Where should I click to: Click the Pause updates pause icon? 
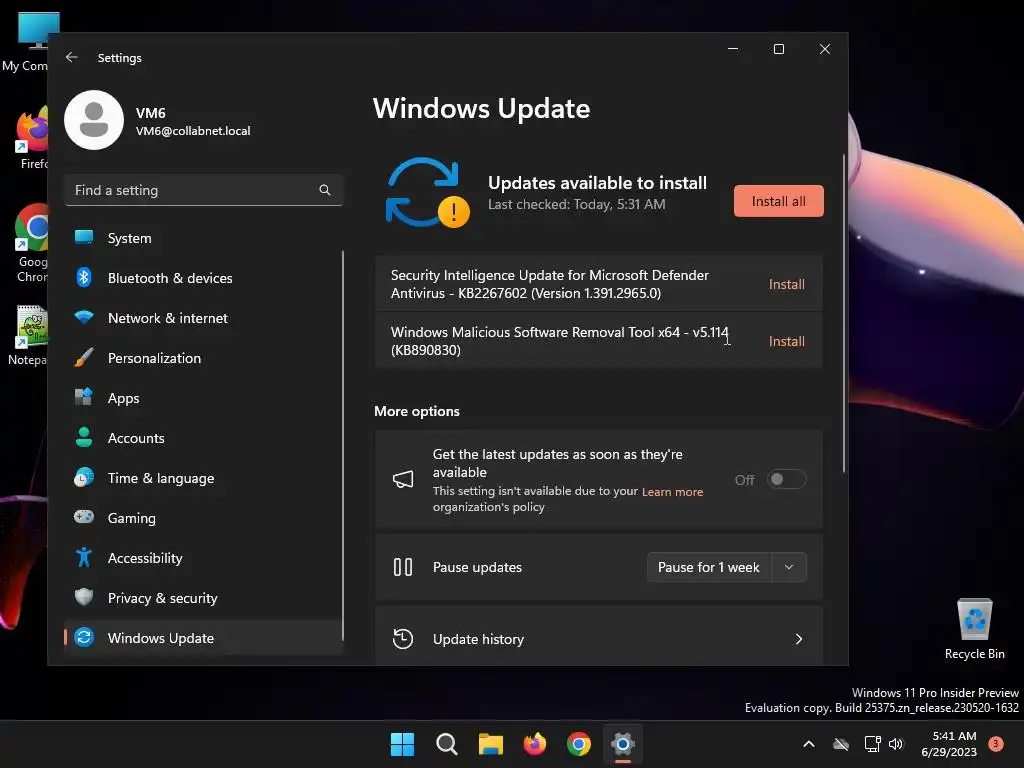403,567
